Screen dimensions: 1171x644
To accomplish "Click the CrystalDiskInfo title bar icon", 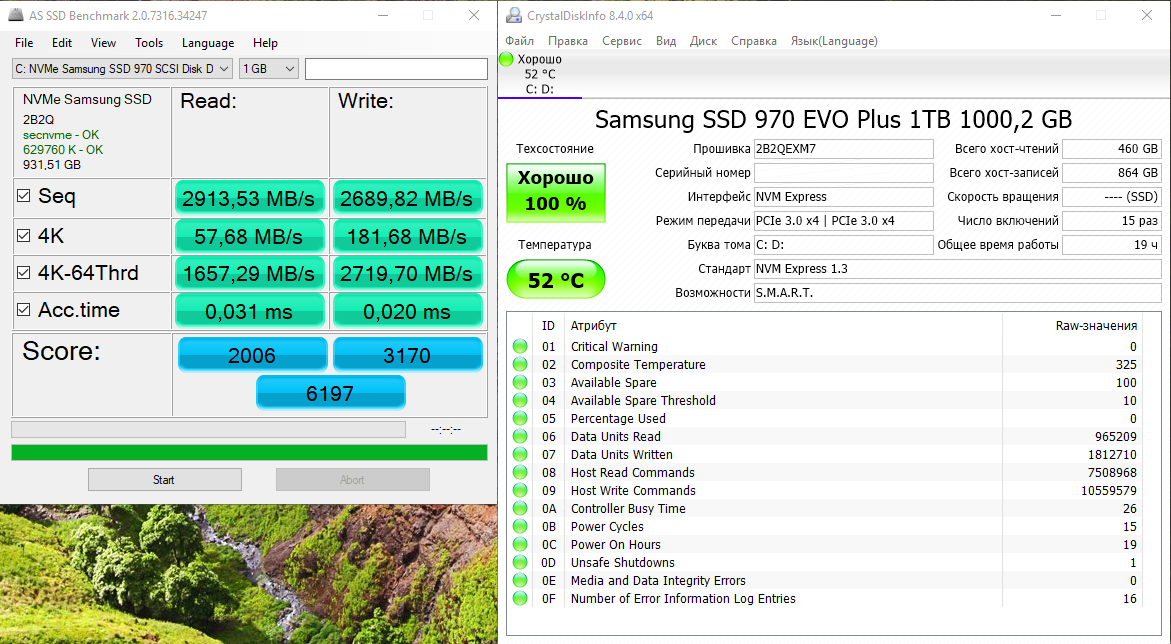I will [514, 15].
